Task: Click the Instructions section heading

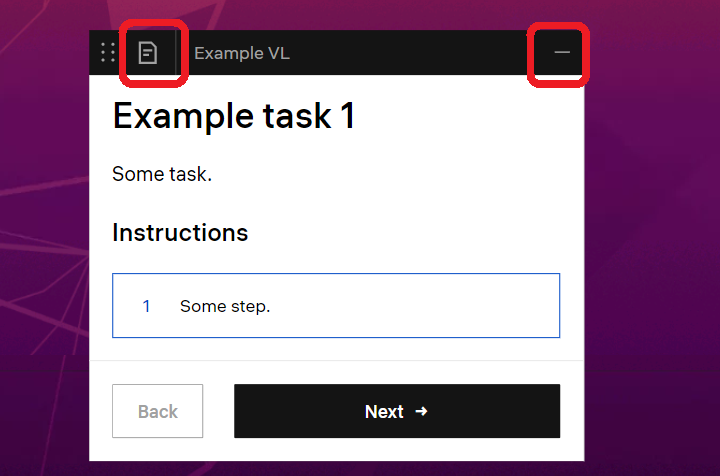Action: click(x=180, y=233)
